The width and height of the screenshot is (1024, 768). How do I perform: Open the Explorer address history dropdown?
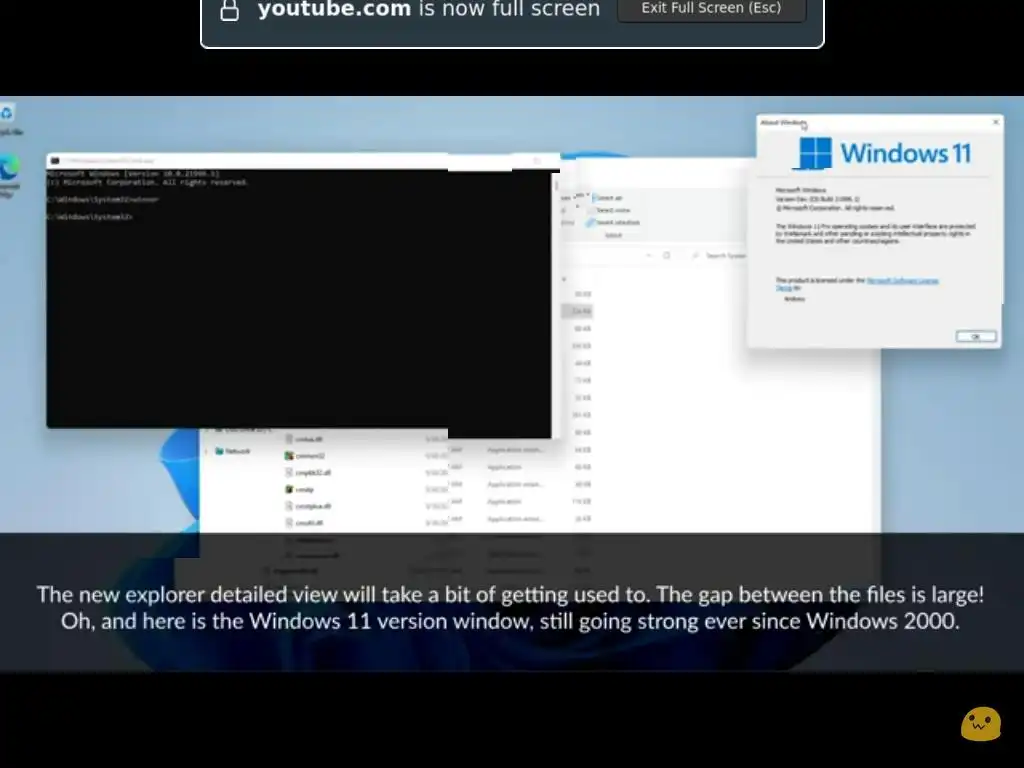click(x=648, y=255)
